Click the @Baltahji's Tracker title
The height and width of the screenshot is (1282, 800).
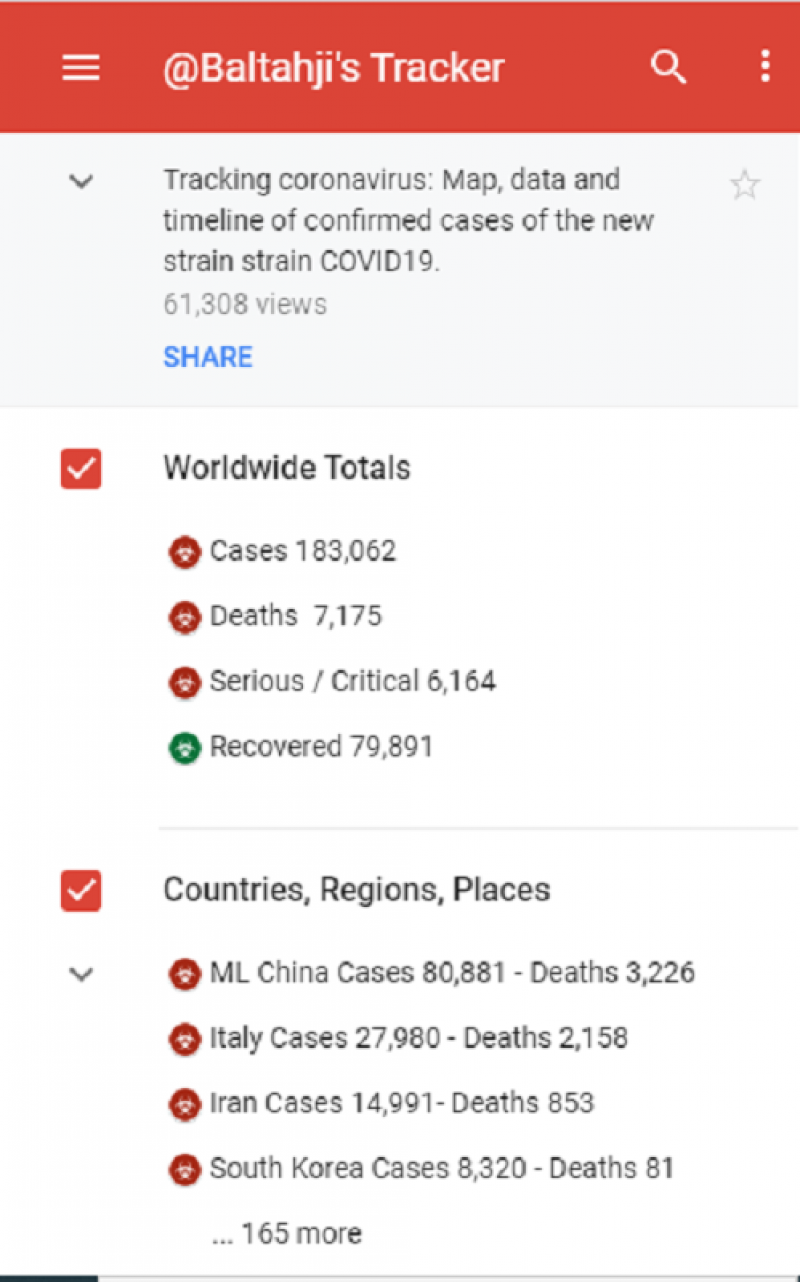[334, 68]
